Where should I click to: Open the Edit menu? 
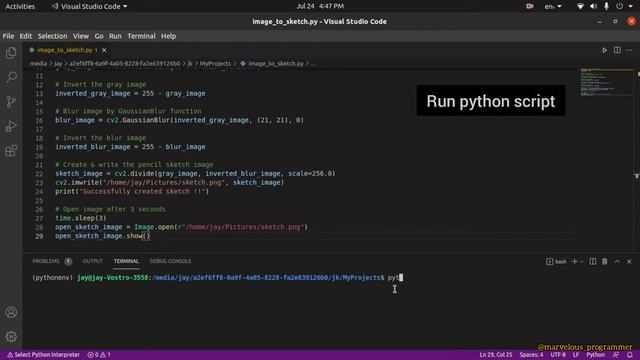point(26,36)
